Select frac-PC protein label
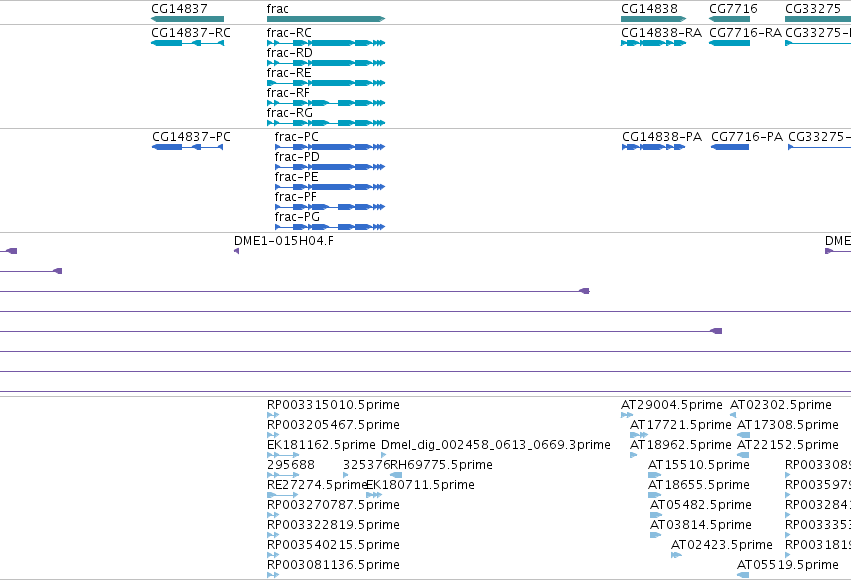 tap(296, 137)
